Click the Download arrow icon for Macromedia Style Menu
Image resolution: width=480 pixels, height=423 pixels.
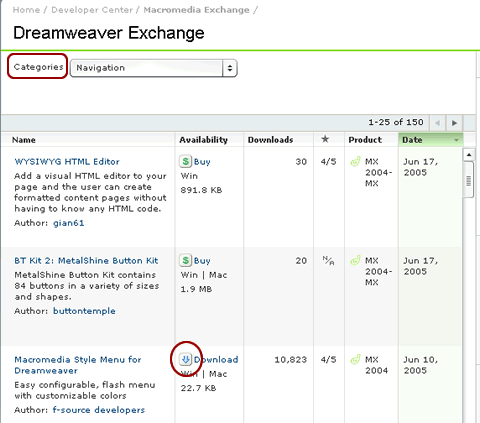point(185,359)
